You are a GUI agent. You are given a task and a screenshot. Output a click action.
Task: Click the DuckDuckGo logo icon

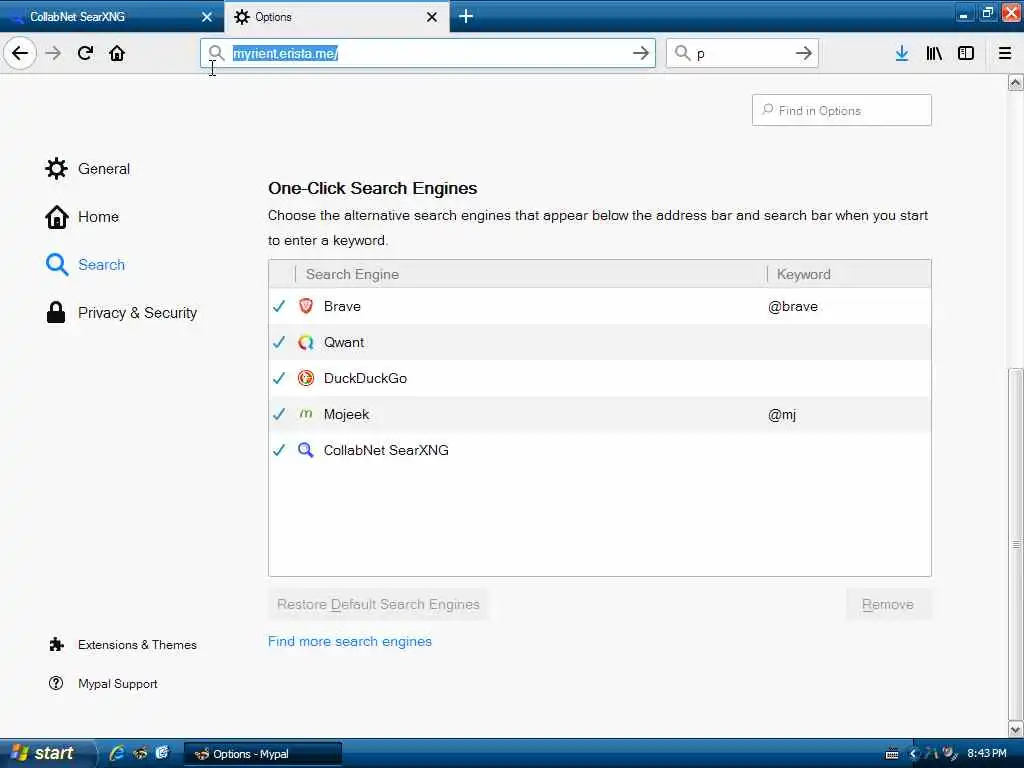306,377
